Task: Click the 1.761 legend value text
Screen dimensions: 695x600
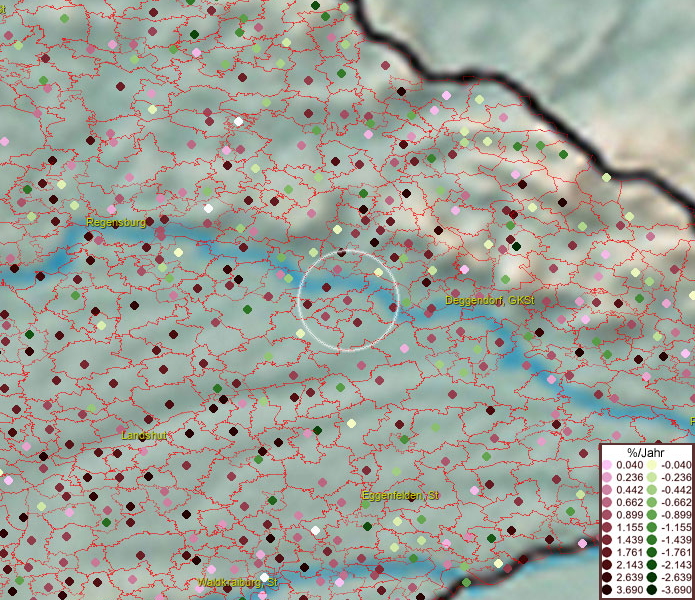Action: click(630, 552)
